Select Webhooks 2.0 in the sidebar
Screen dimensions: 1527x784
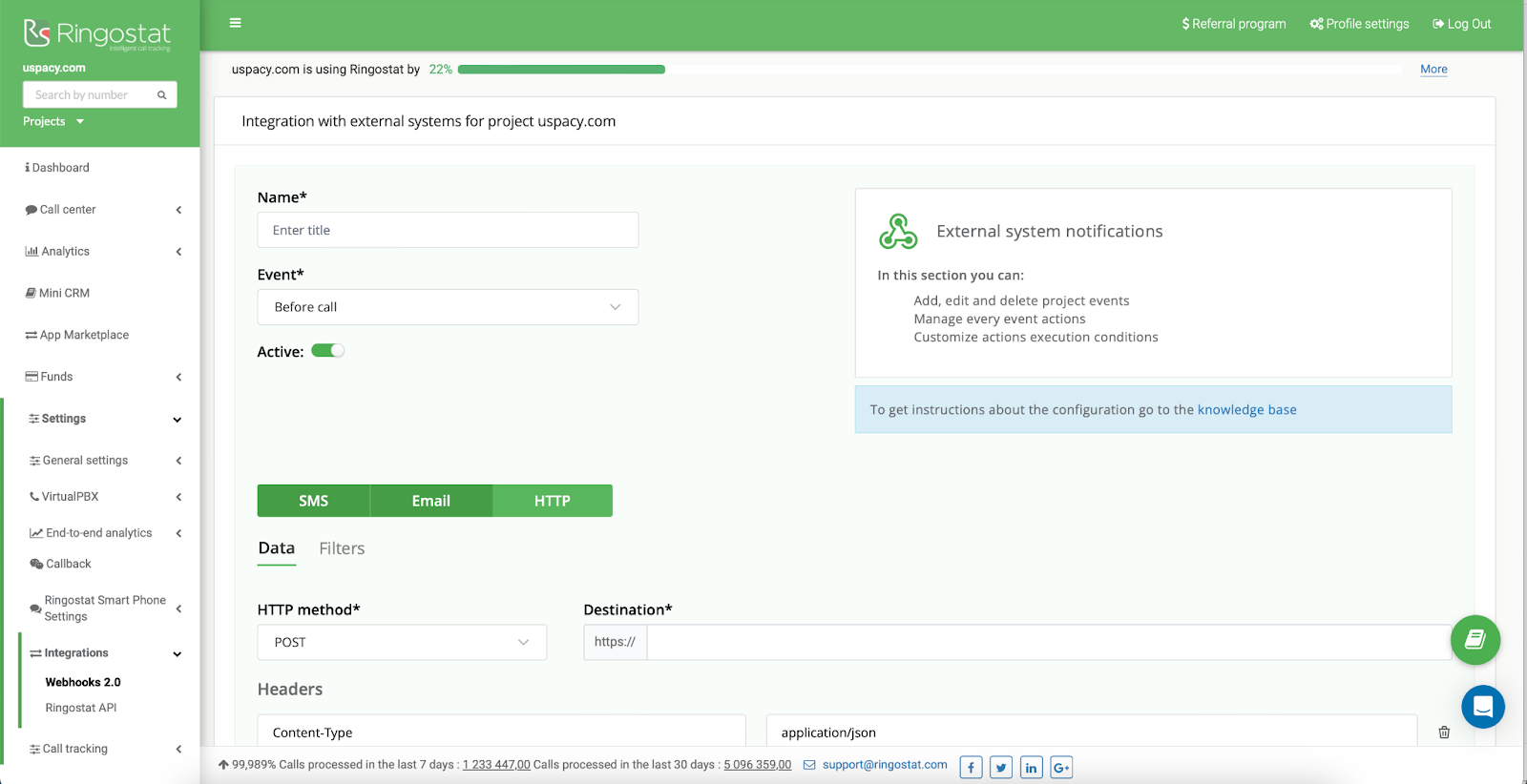click(x=83, y=683)
